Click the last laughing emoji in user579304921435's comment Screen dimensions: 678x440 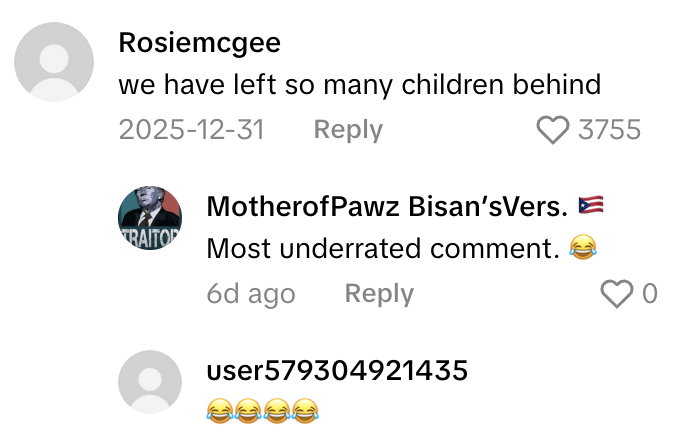pos(305,409)
